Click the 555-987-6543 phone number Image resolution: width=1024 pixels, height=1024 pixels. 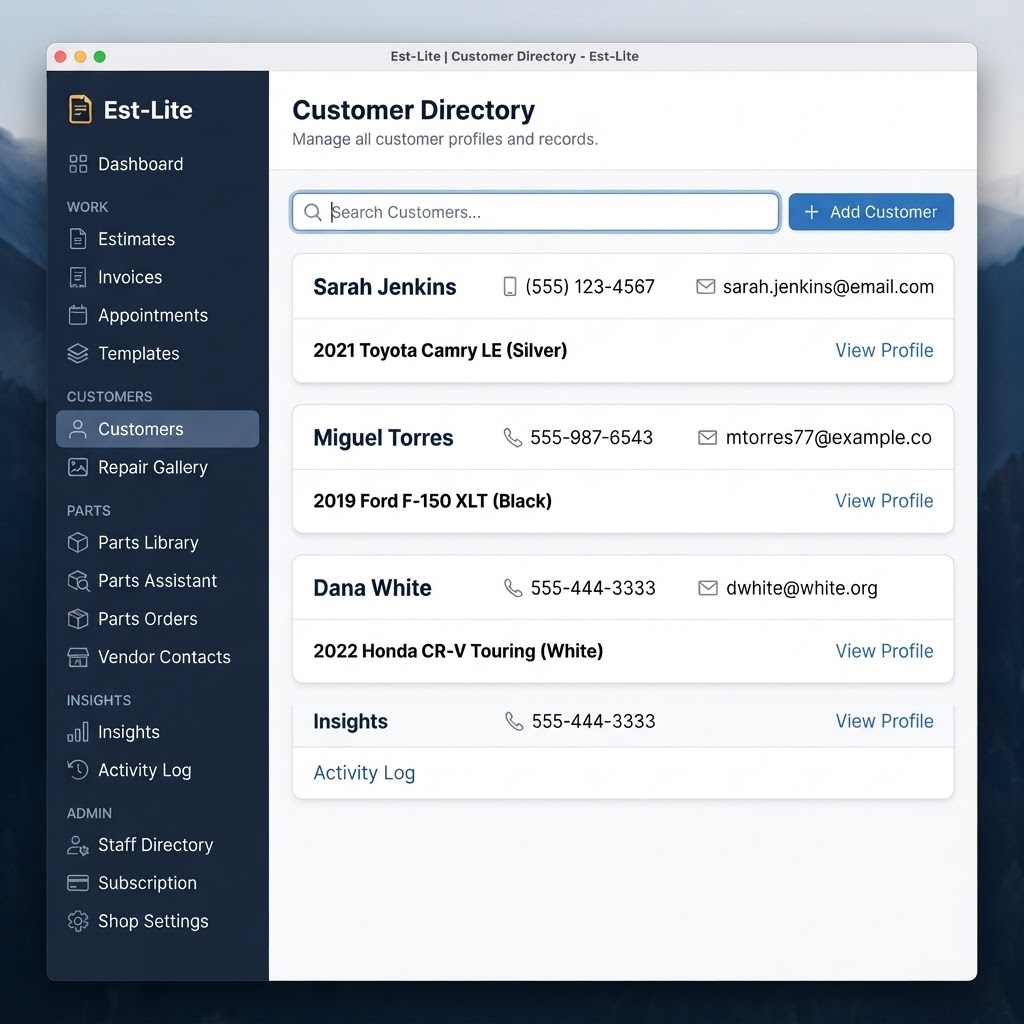[x=591, y=438]
